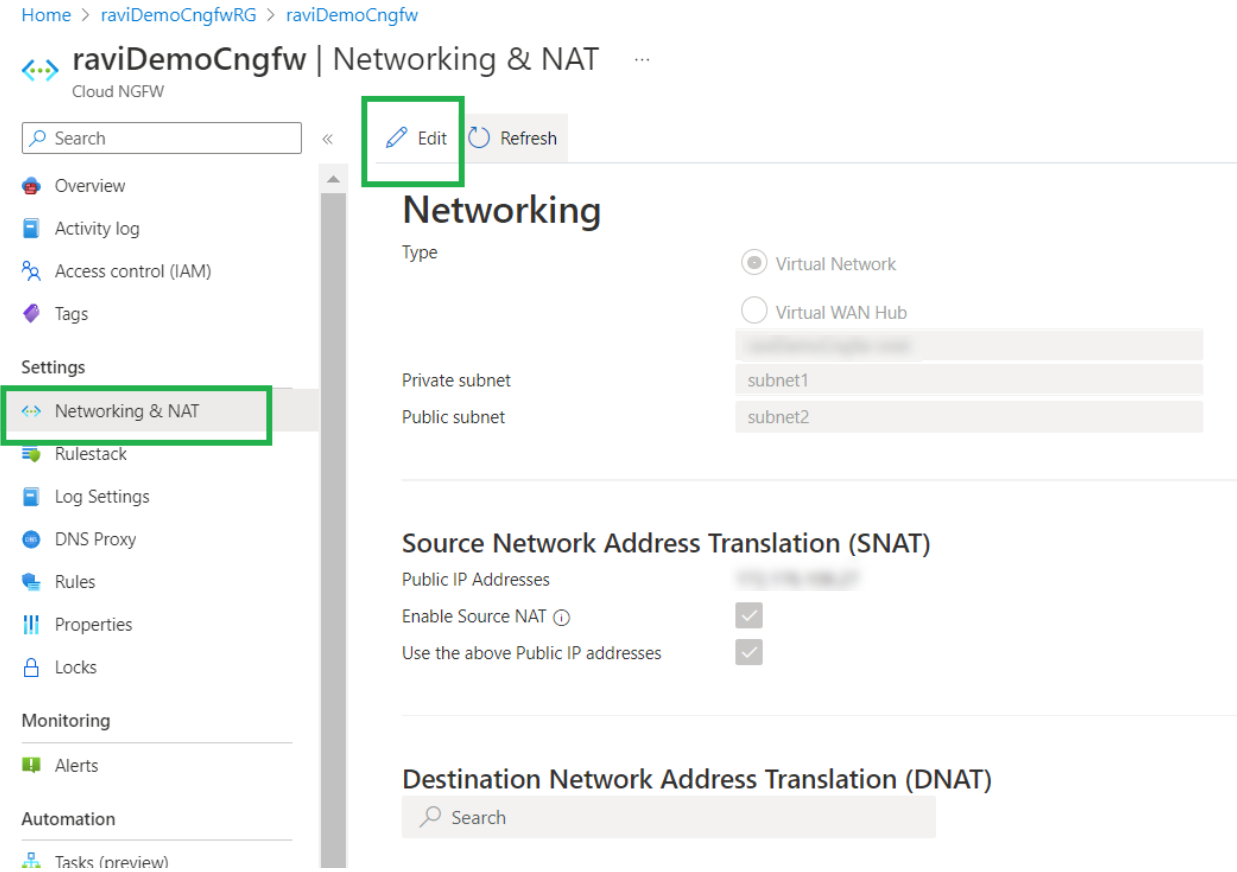Image resolution: width=1237 pixels, height=872 pixels.
Task: Toggle Use the above Public IP addresses checkbox
Action: pos(749,652)
